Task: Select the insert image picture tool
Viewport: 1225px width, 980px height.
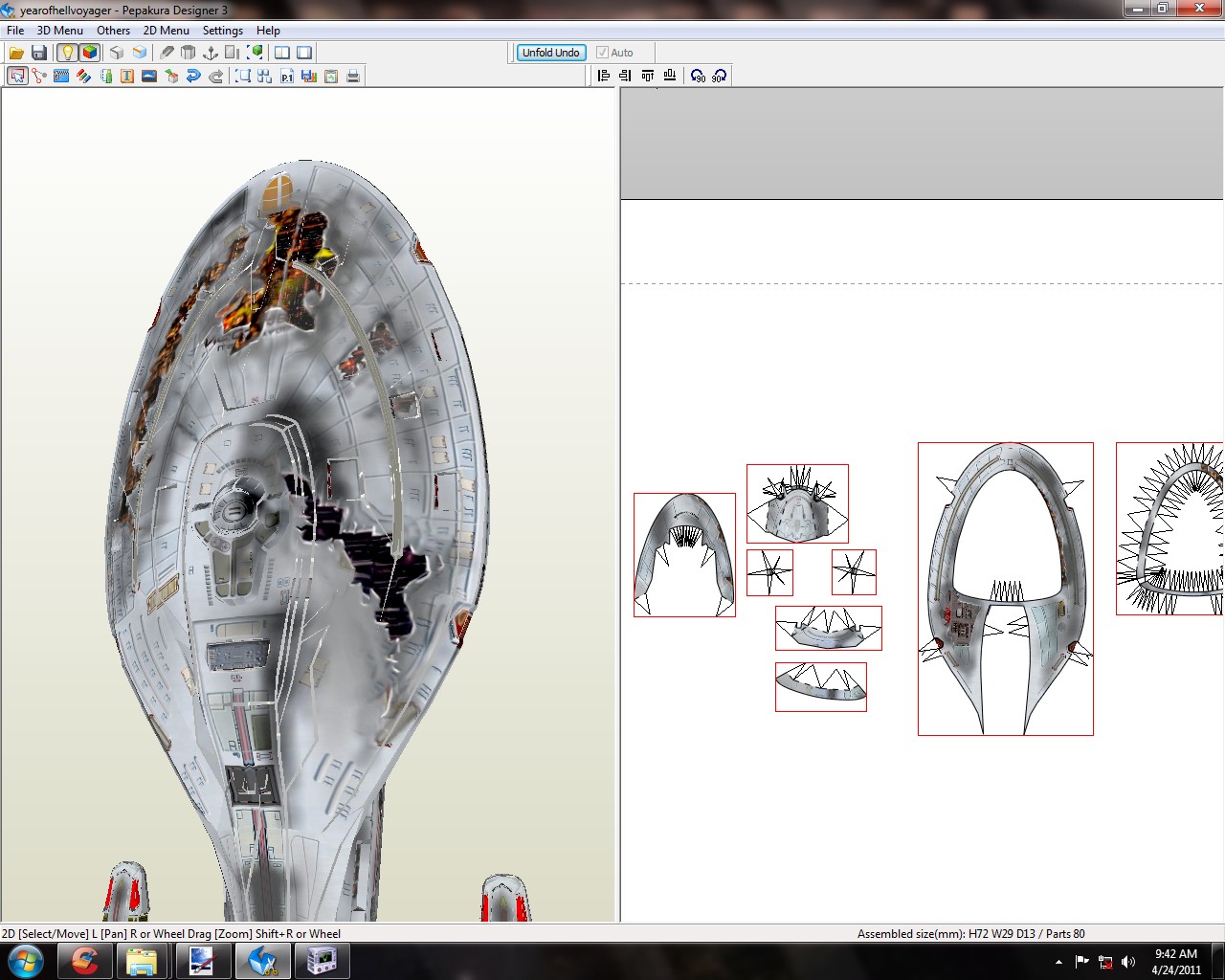Action: coord(149,76)
